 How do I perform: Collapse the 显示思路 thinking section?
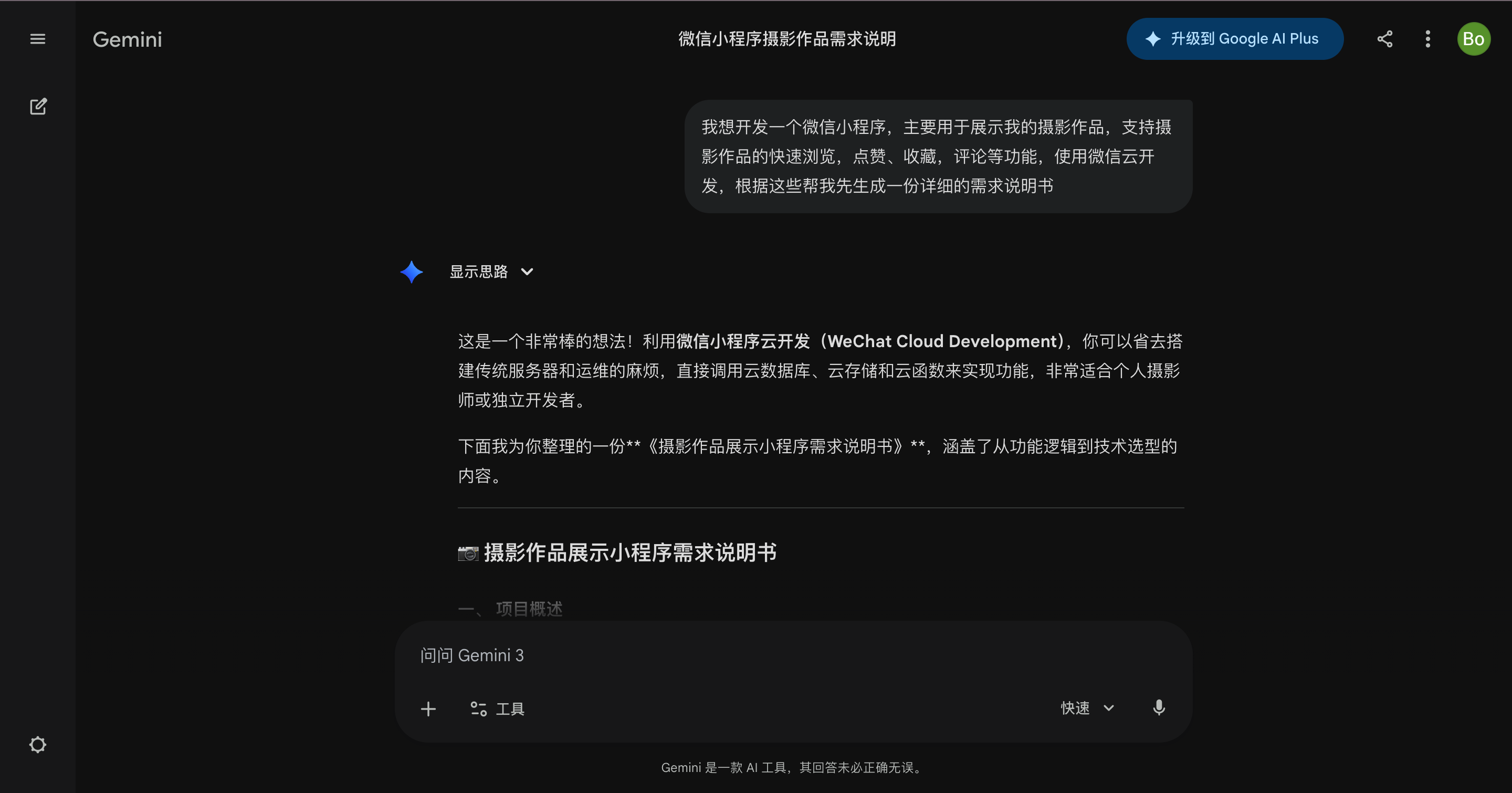coord(492,272)
